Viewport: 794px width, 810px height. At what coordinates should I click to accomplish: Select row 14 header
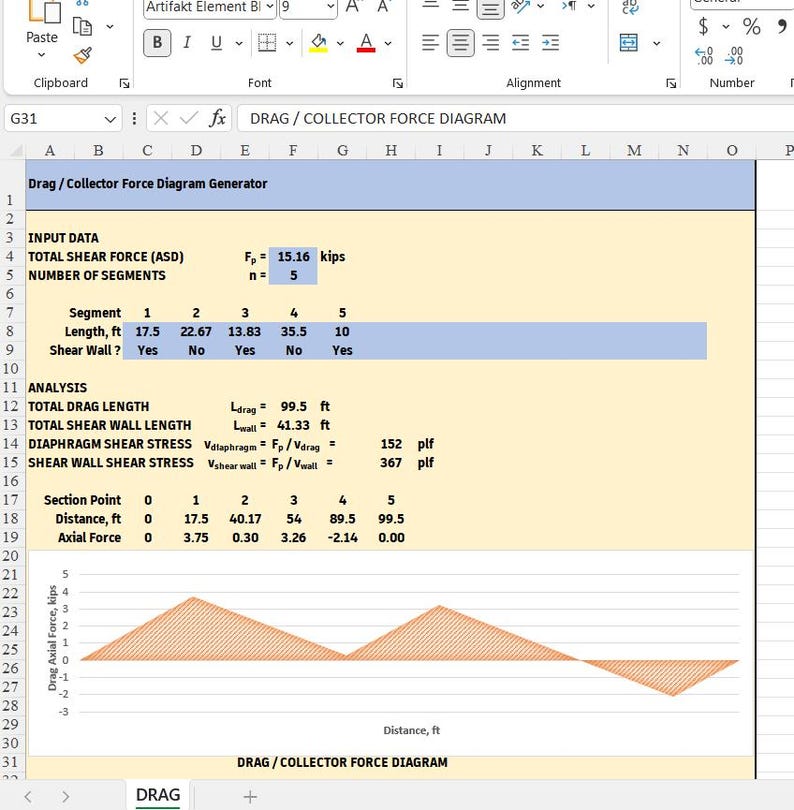click(x=11, y=444)
